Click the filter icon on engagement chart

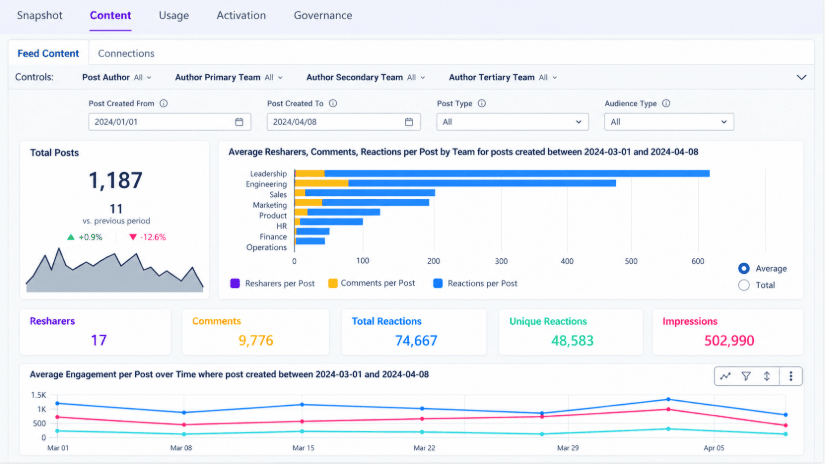[x=746, y=376]
